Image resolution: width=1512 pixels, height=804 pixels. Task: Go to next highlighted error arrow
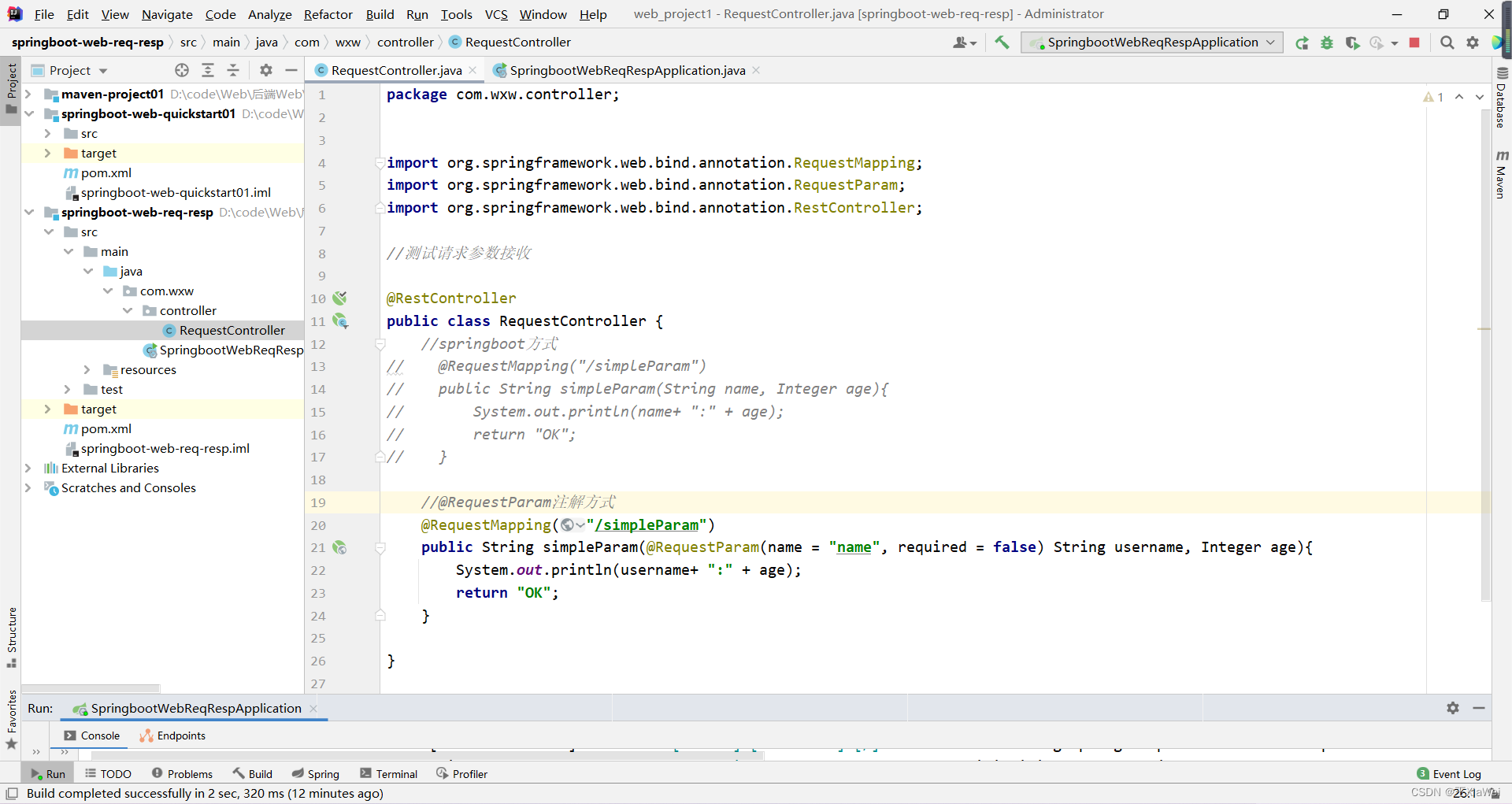[1480, 97]
